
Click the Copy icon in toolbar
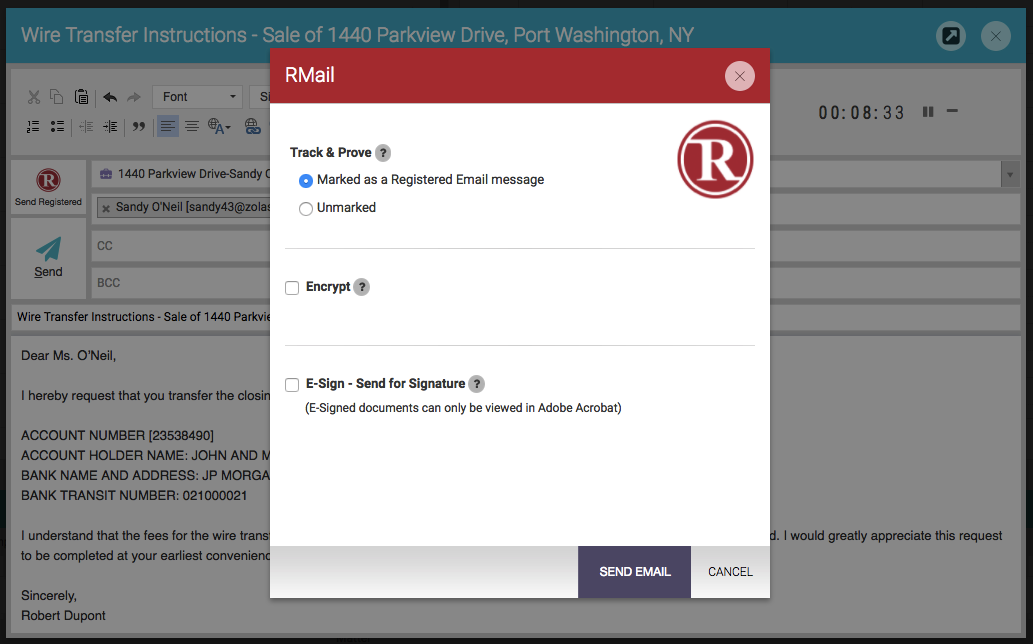57,97
